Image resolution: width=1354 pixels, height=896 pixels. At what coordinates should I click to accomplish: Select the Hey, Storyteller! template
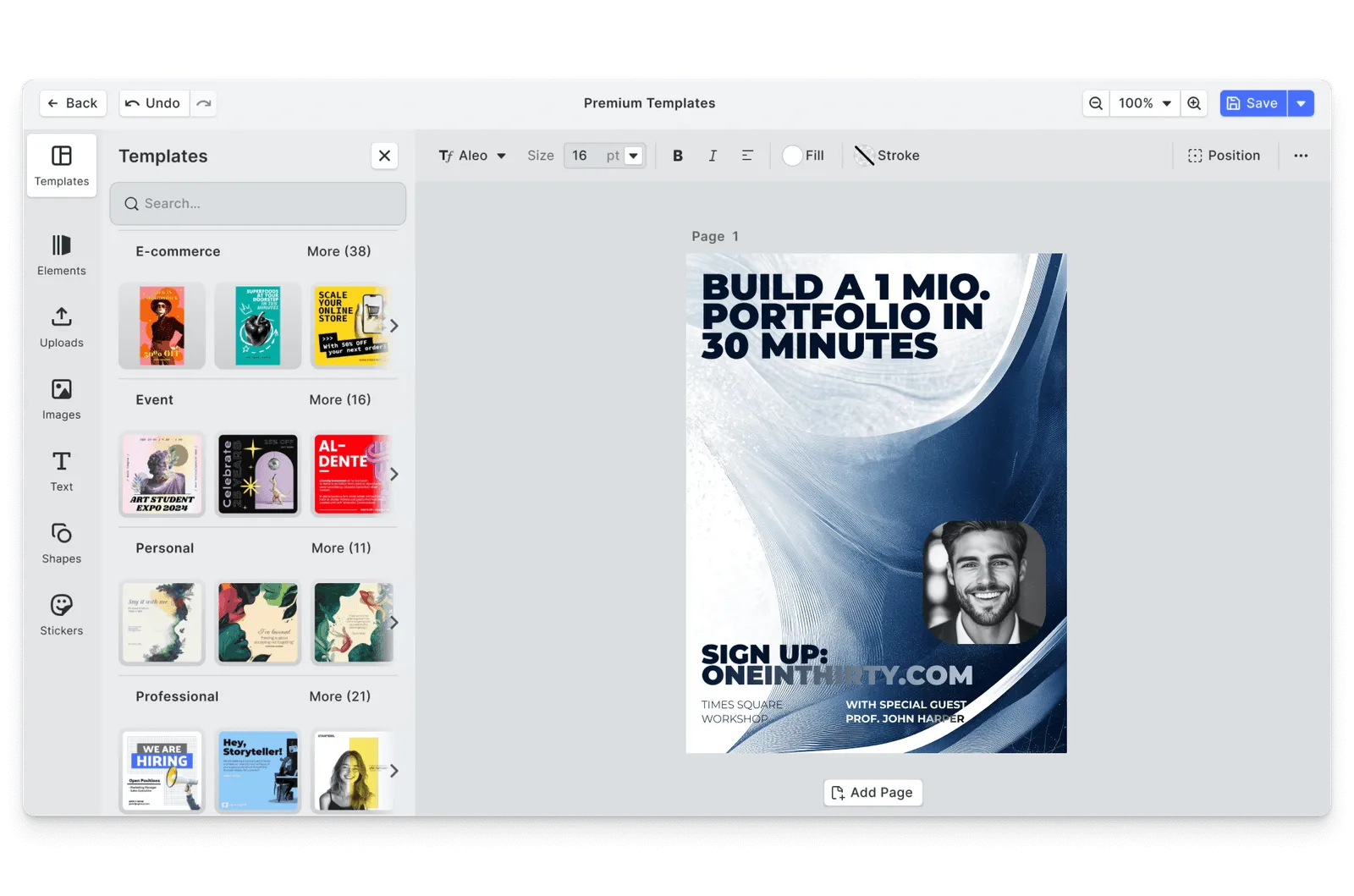click(x=258, y=771)
